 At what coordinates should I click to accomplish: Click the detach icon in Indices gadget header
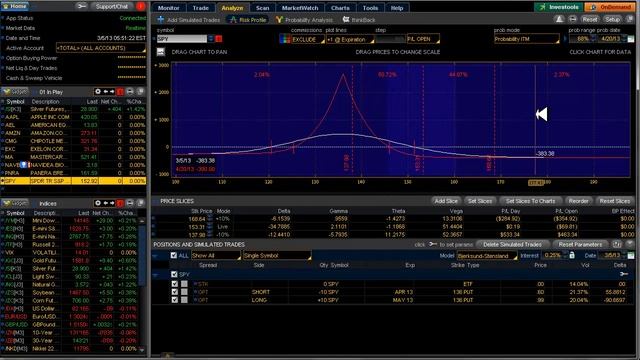140,203
